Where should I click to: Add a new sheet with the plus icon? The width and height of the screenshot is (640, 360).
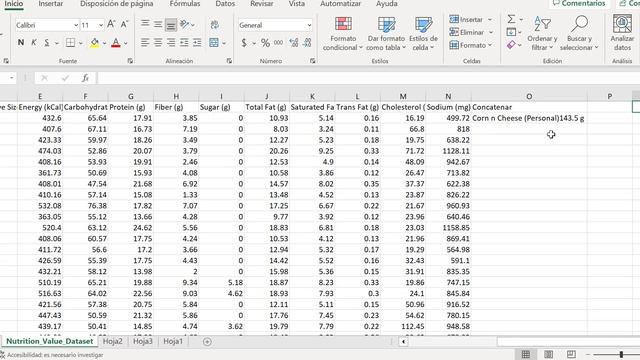[207, 342]
